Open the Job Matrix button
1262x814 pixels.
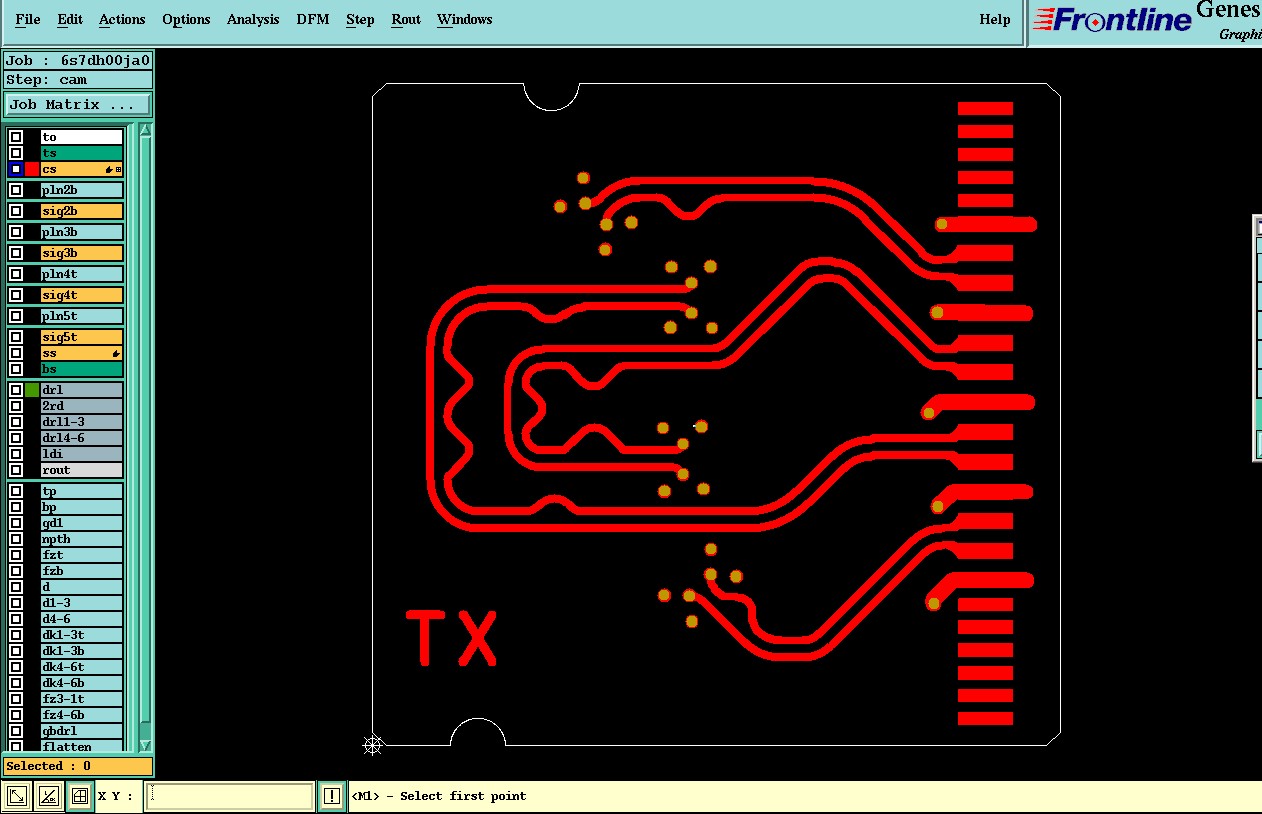tap(78, 104)
